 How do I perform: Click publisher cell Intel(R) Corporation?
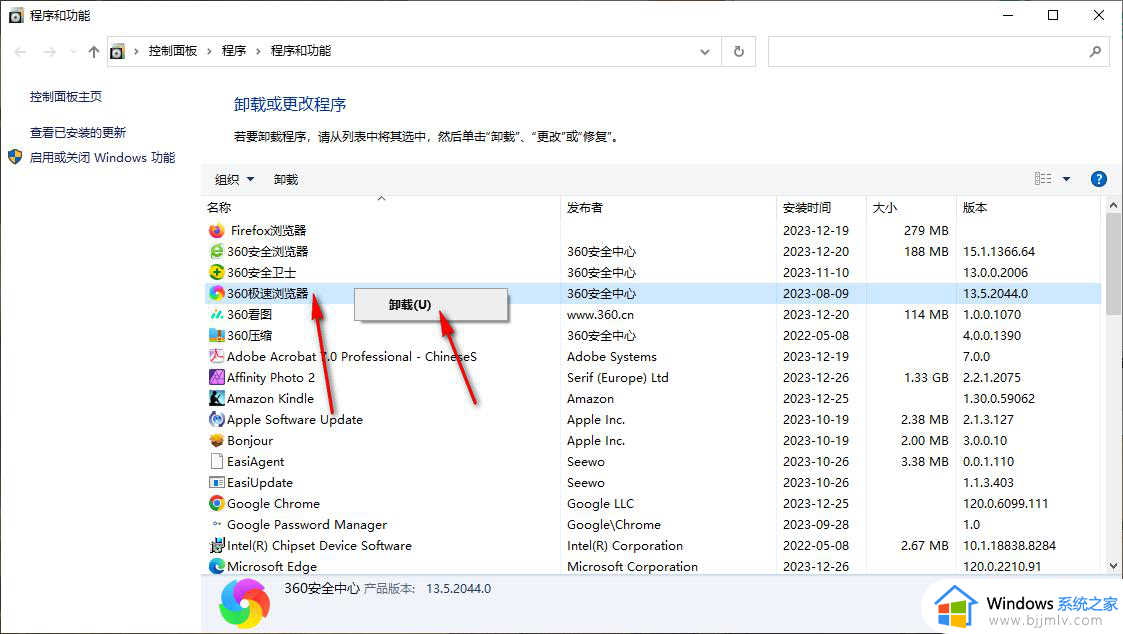(x=625, y=546)
